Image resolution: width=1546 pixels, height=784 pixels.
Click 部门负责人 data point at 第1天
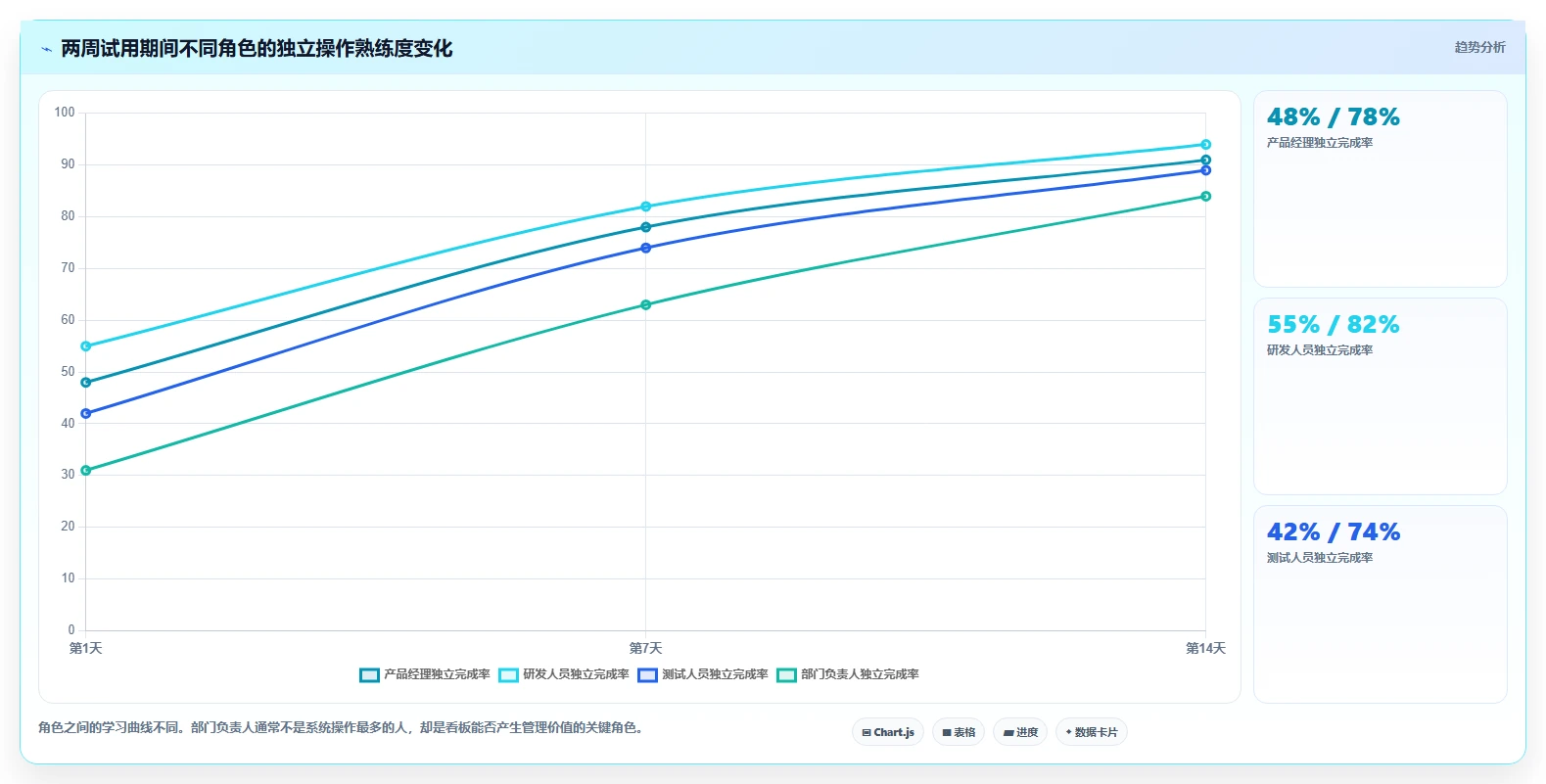pos(85,471)
